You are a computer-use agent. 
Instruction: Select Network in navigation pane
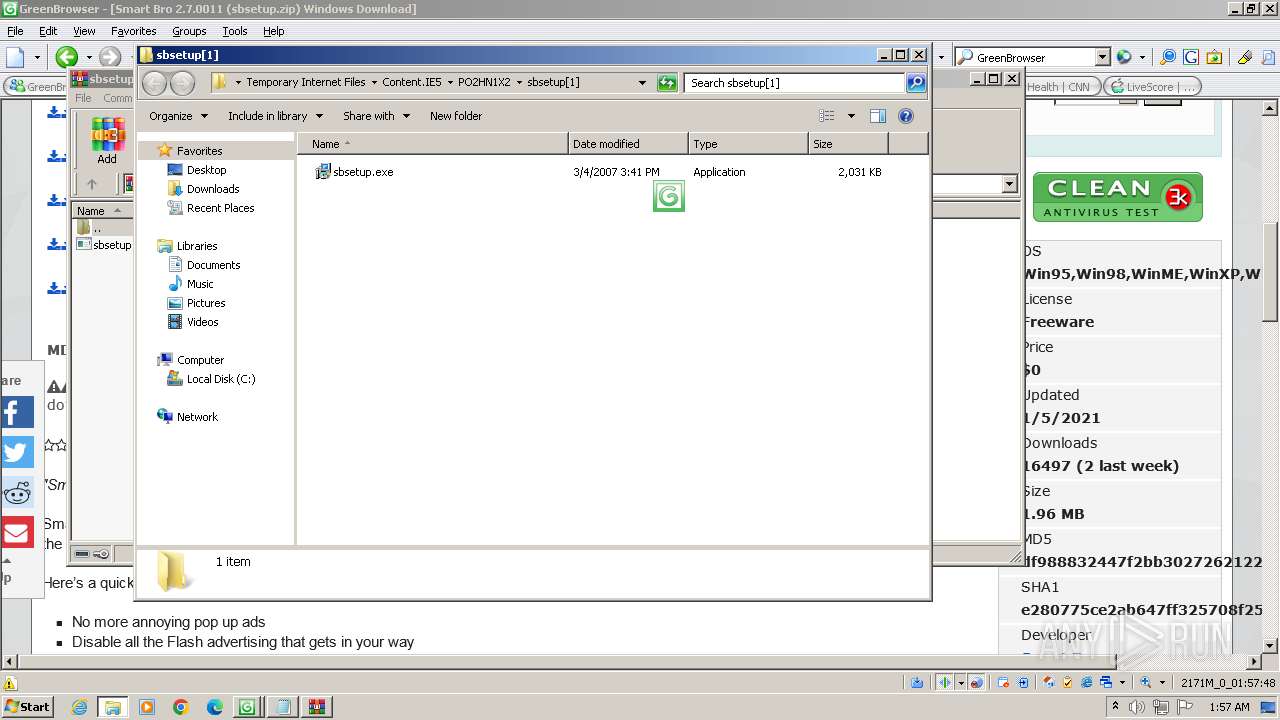(187, 417)
